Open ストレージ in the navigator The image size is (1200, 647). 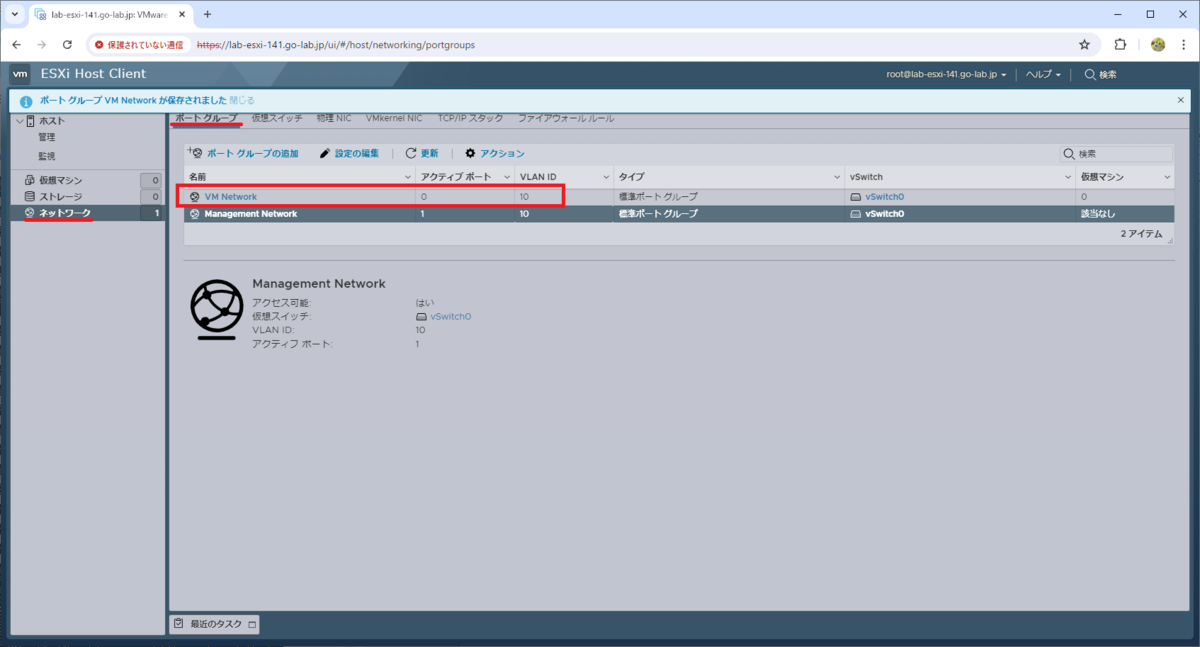(x=60, y=196)
